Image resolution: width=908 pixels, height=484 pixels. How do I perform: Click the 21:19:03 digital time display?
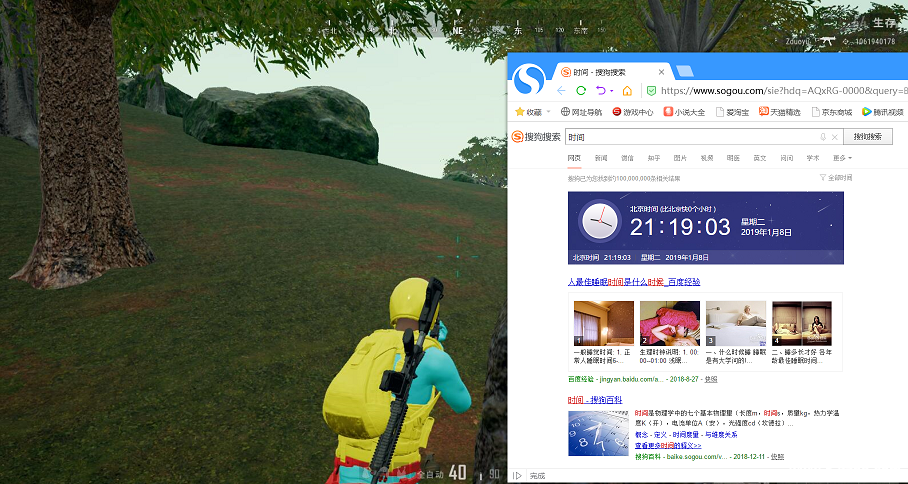[x=680, y=227]
